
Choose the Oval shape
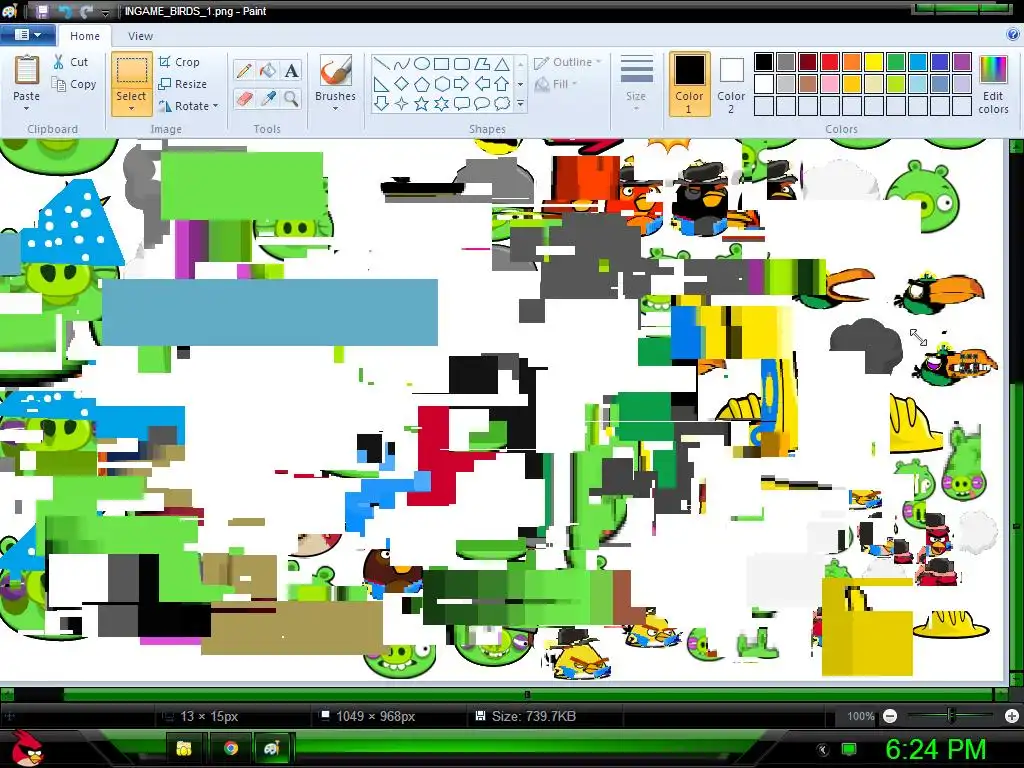(x=422, y=64)
